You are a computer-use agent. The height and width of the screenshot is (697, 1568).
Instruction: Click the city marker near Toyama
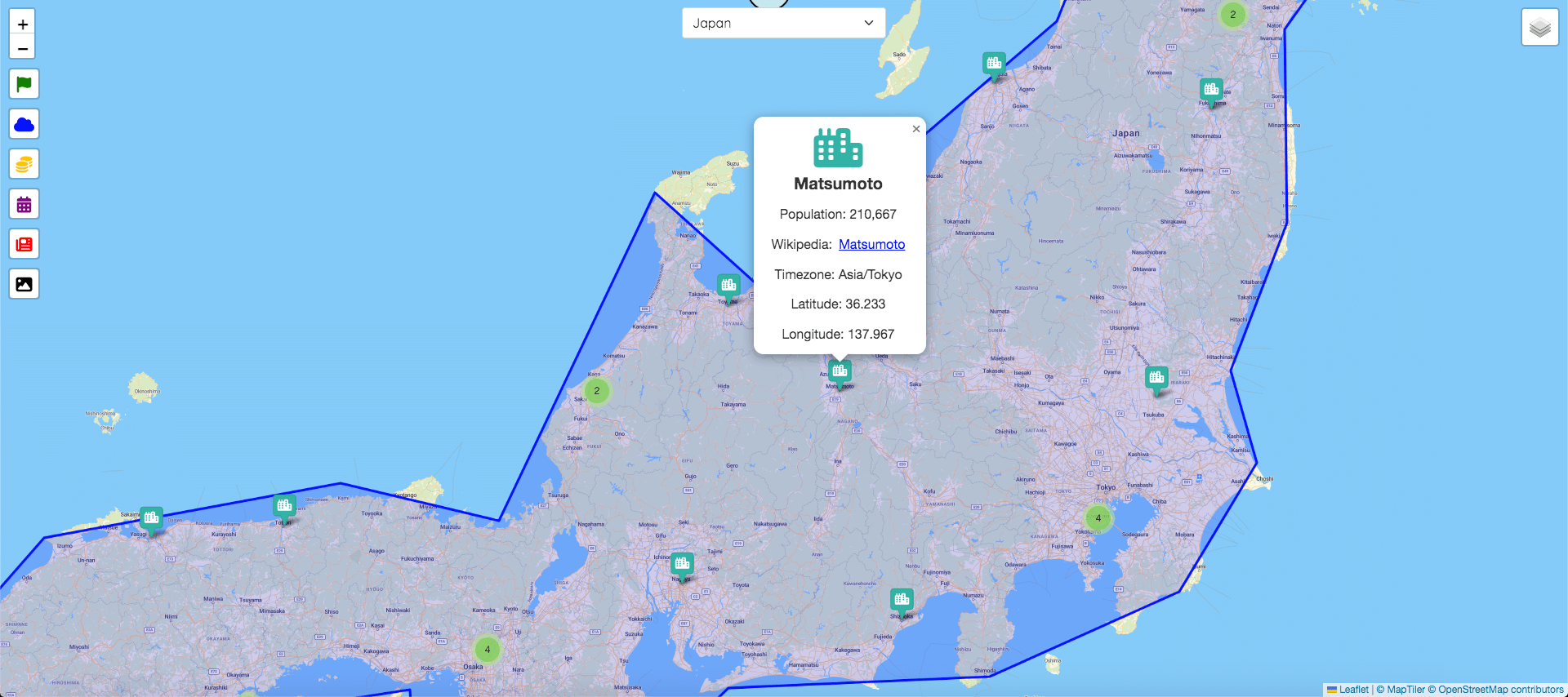click(x=728, y=286)
